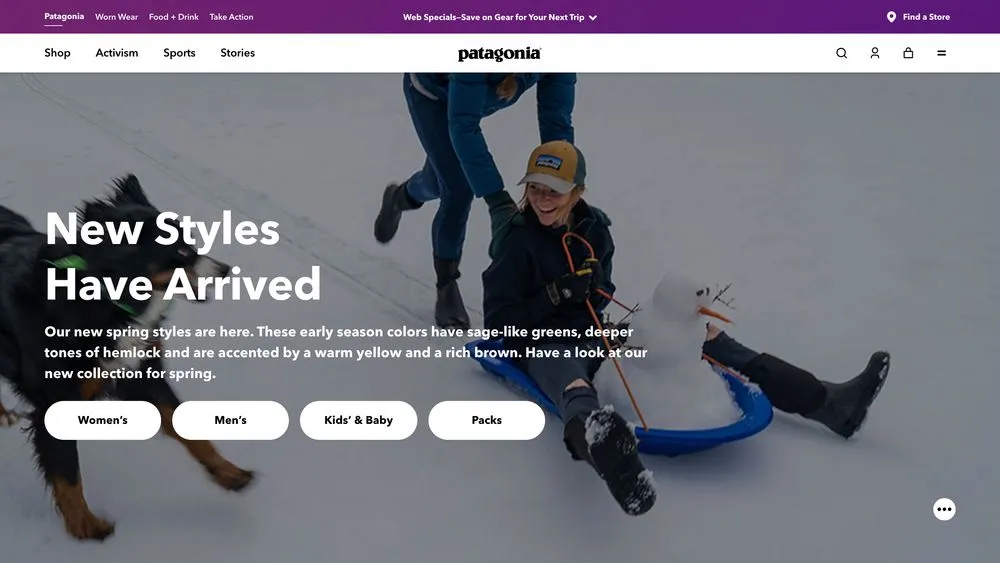
Task: Open the shopping bag icon
Action: (908, 53)
